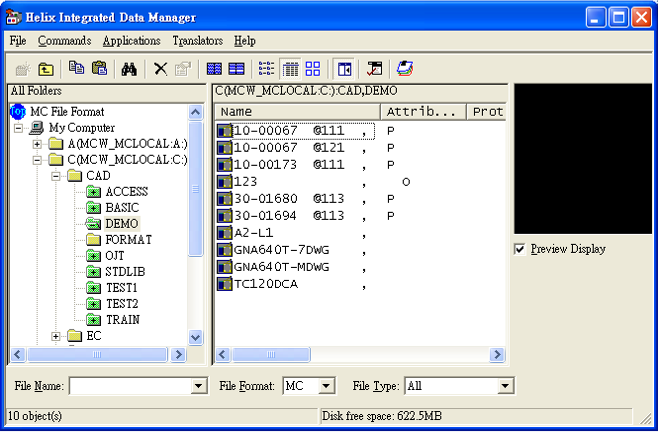Select the BASIC folder in tree
This screenshot has height=432, width=658.
pos(122,208)
